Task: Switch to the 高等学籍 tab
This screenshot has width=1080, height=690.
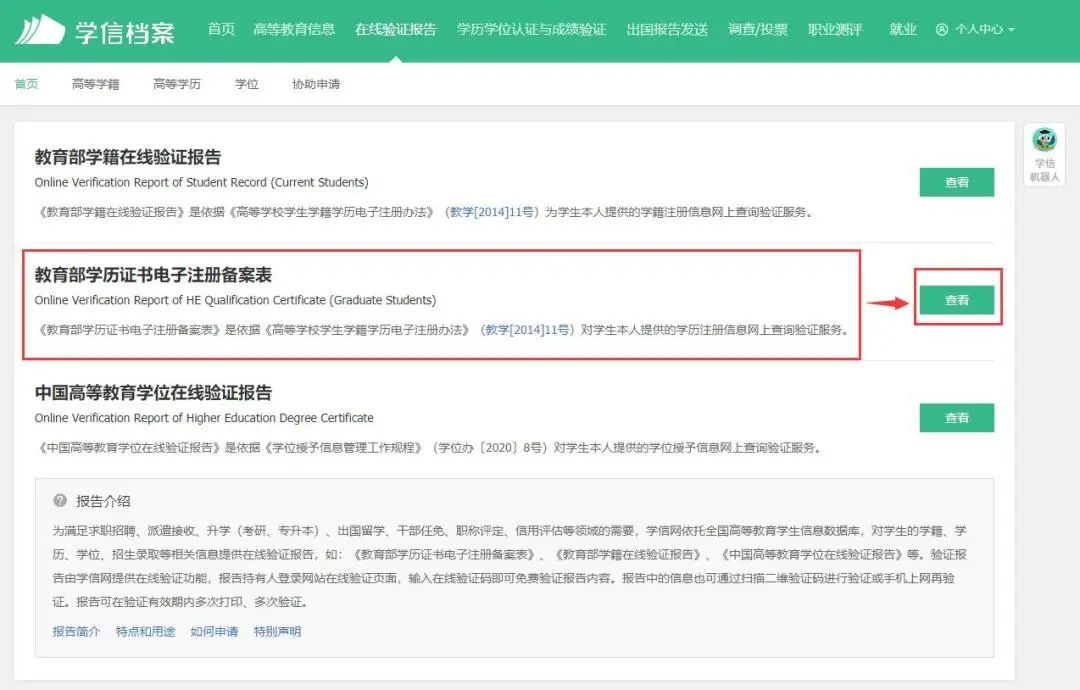Action: click(96, 84)
